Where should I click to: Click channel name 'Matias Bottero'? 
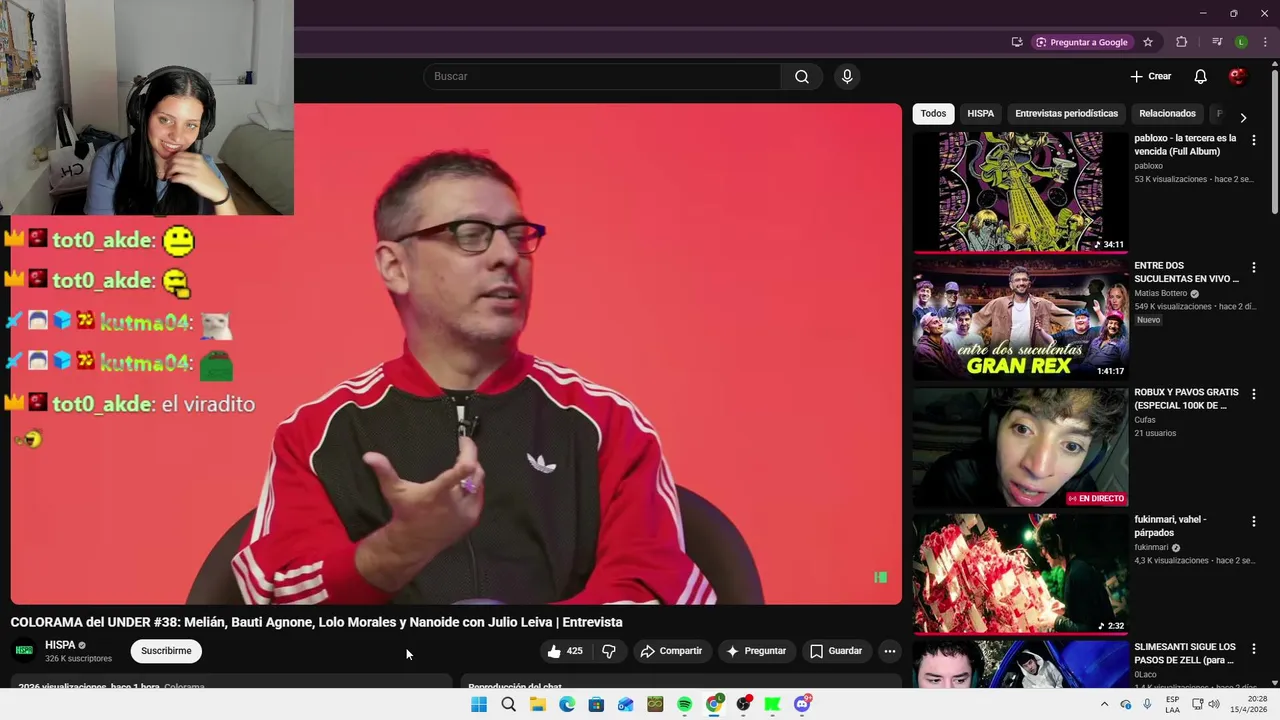pyautogui.click(x=1160, y=294)
